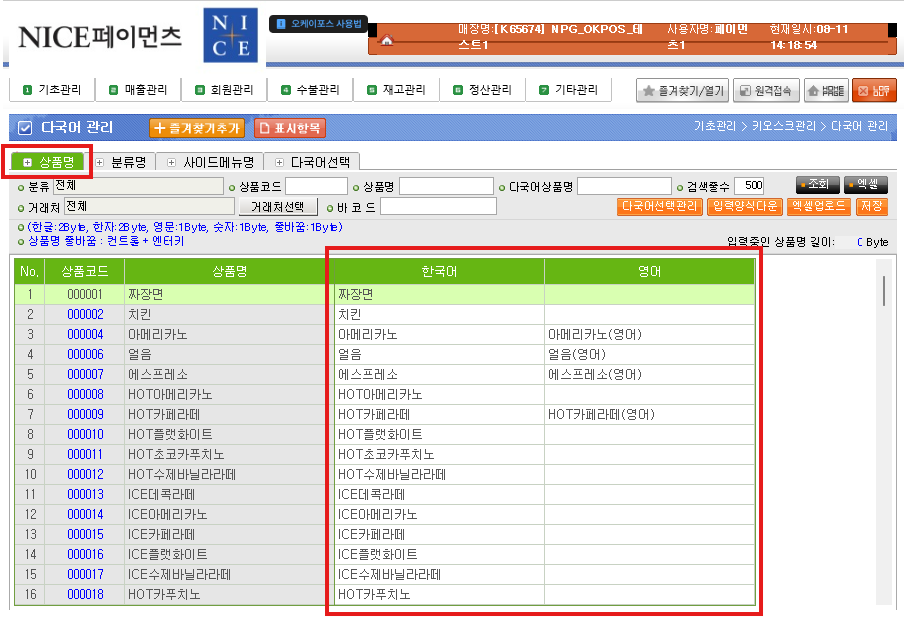Image resolution: width=904 pixels, height=617 pixels.
Task: Click the 바탕화면 home button at top right
Action: (x=825, y=91)
